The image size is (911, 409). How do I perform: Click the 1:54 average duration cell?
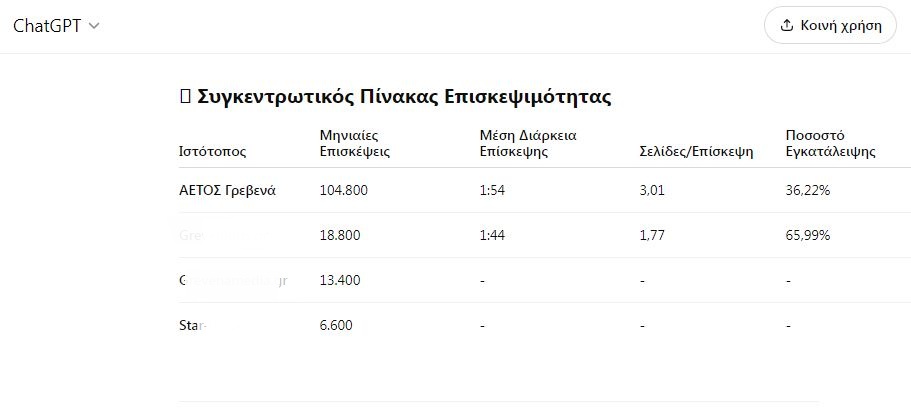(492, 190)
